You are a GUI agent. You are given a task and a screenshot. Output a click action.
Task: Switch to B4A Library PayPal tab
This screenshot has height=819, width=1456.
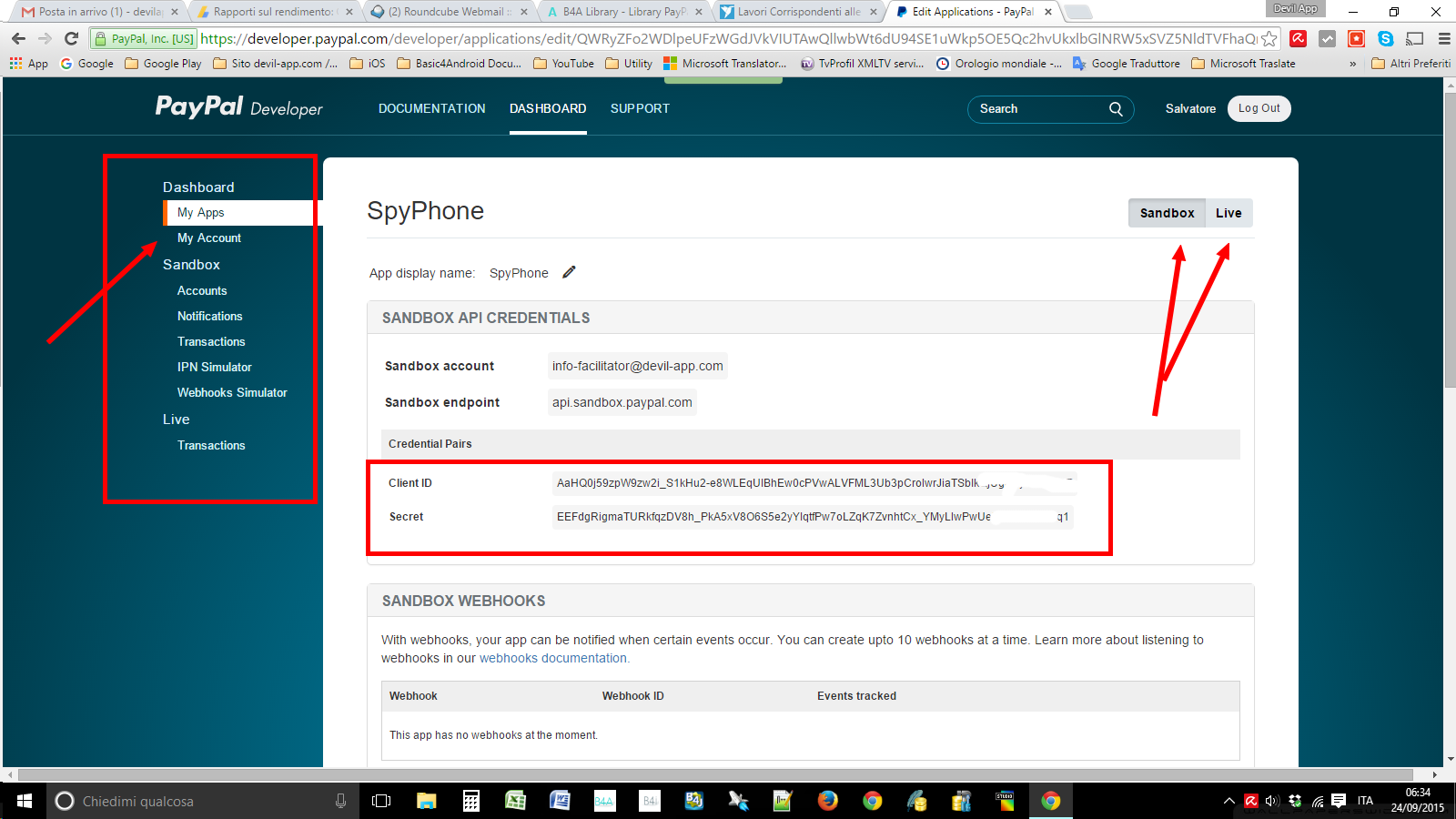tap(624, 12)
